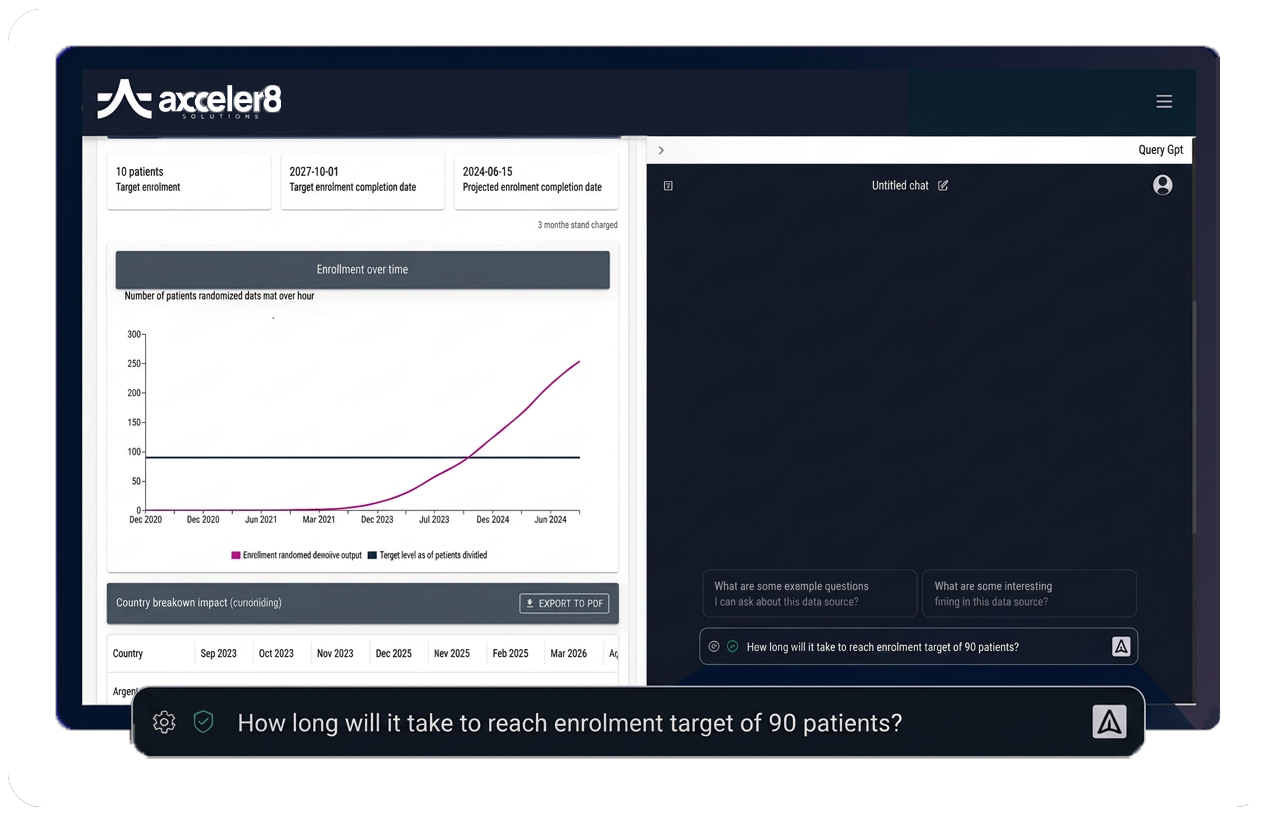
Task: Click the Untitled chat title text
Action: pyautogui.click(x=900, y=186)
